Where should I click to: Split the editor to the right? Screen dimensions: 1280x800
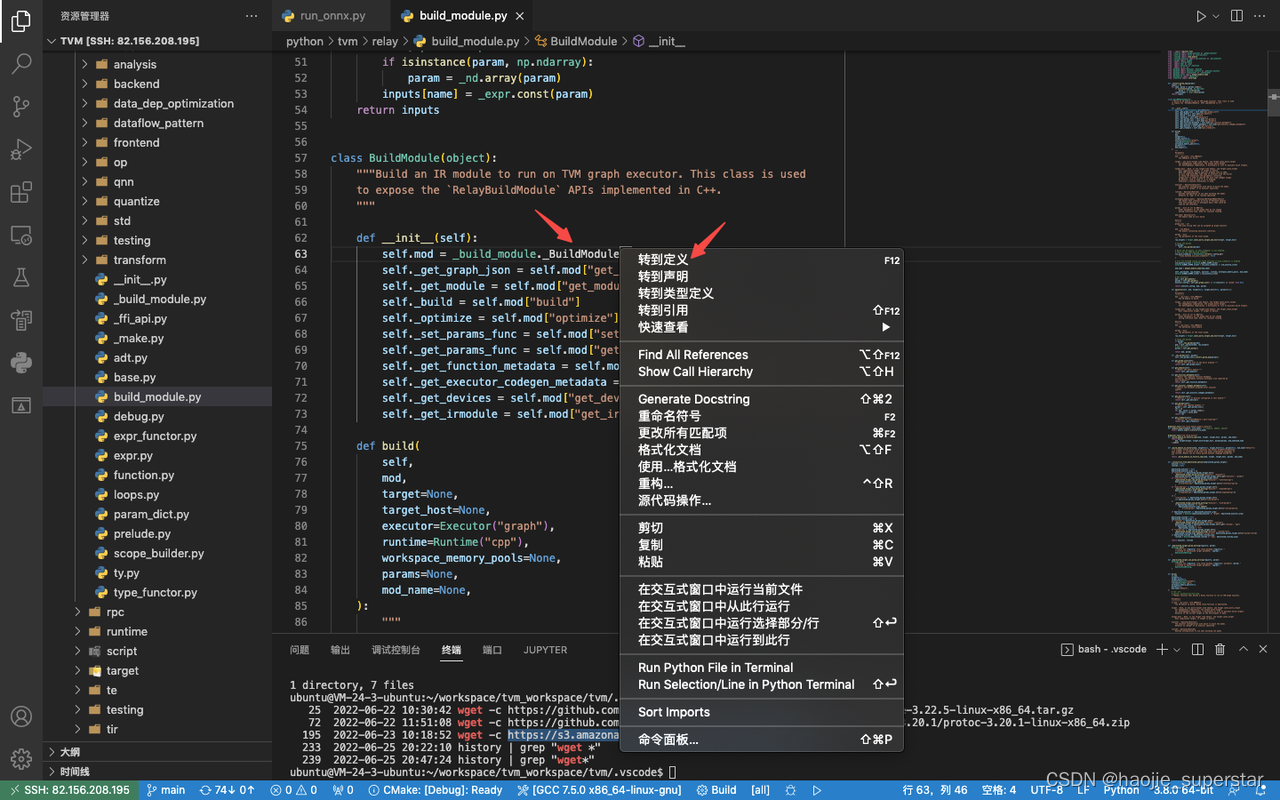click(1237, 16)
